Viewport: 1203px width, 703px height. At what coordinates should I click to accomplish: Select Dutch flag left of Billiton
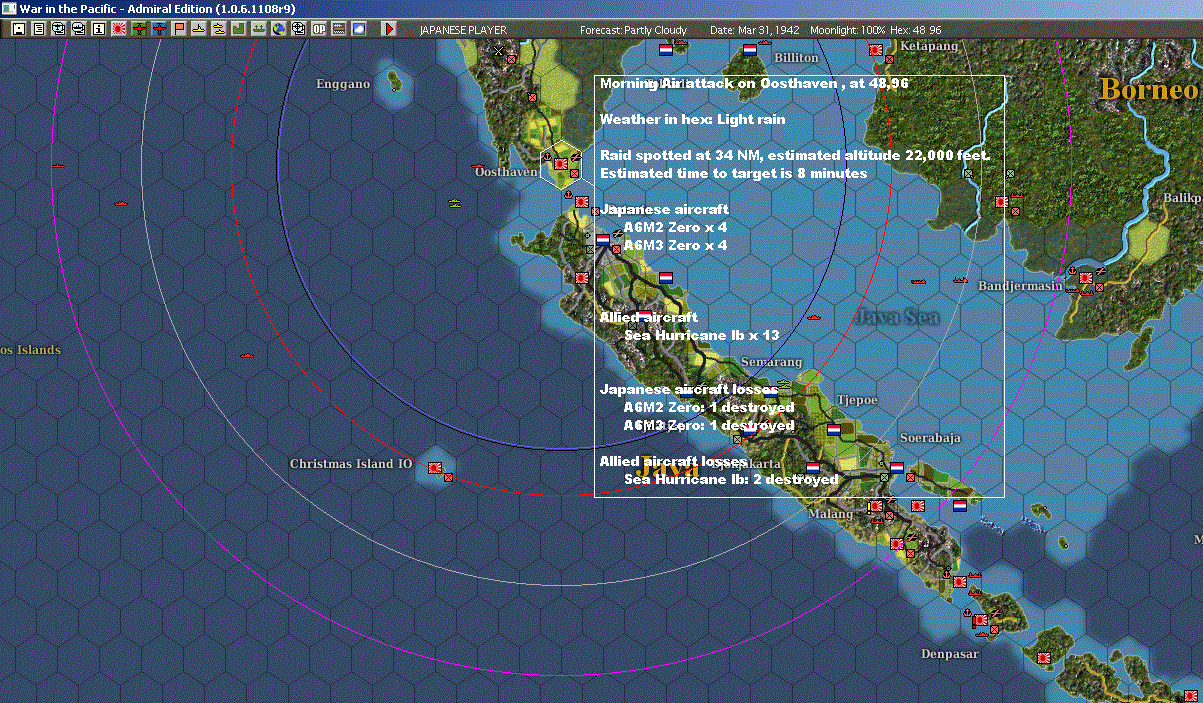[749, 49]
